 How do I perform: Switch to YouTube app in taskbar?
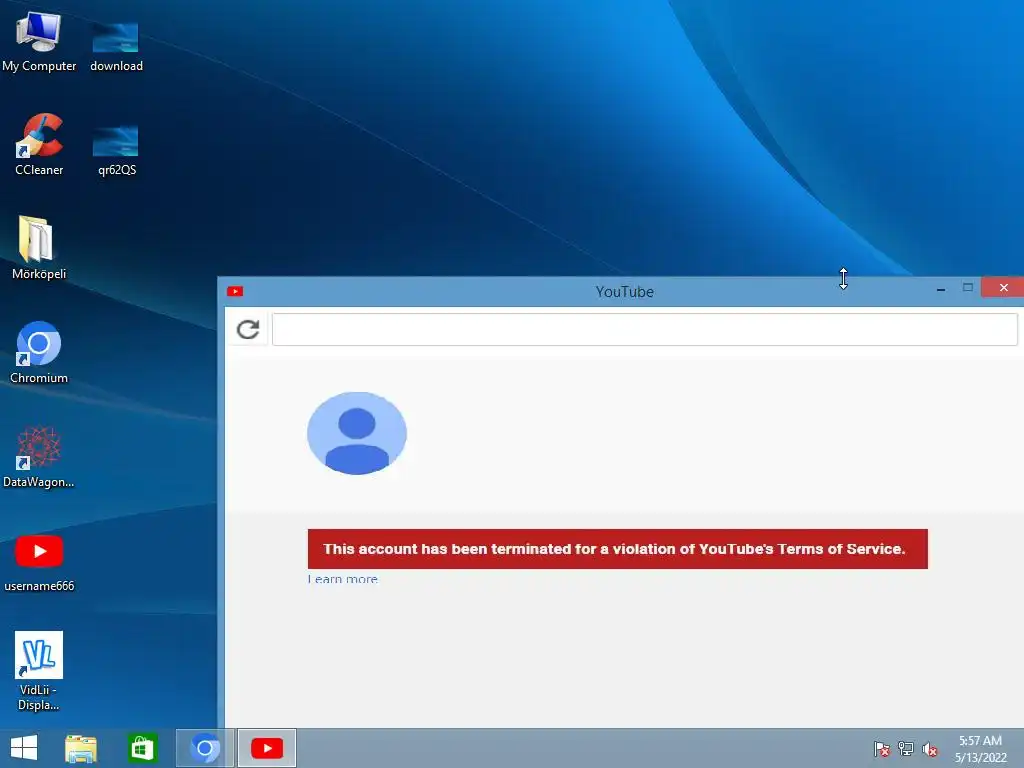pyautogui.click(x=266, y=748)
